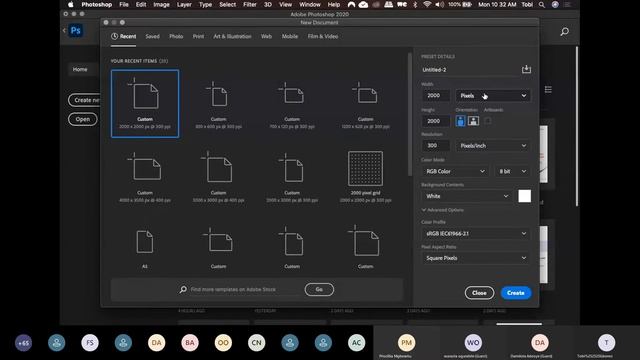Open the 8 bit depth dropdown

tap(512, 171)
